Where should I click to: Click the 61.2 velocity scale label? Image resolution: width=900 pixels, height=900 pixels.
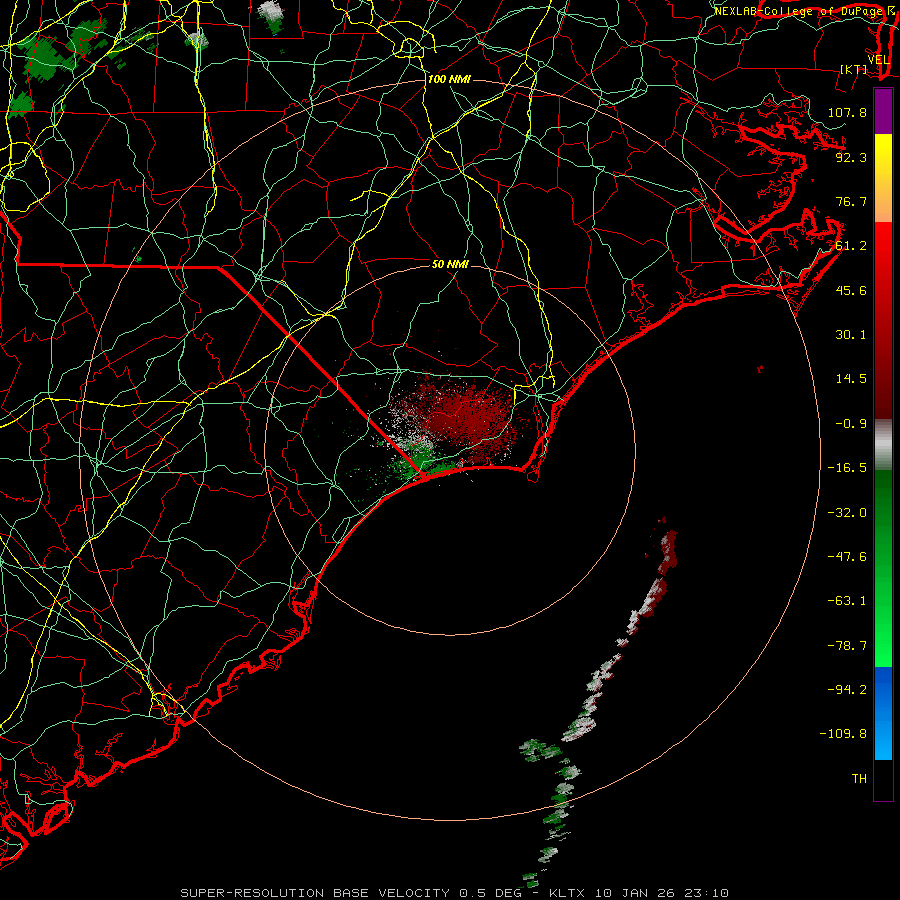point(851,246)
